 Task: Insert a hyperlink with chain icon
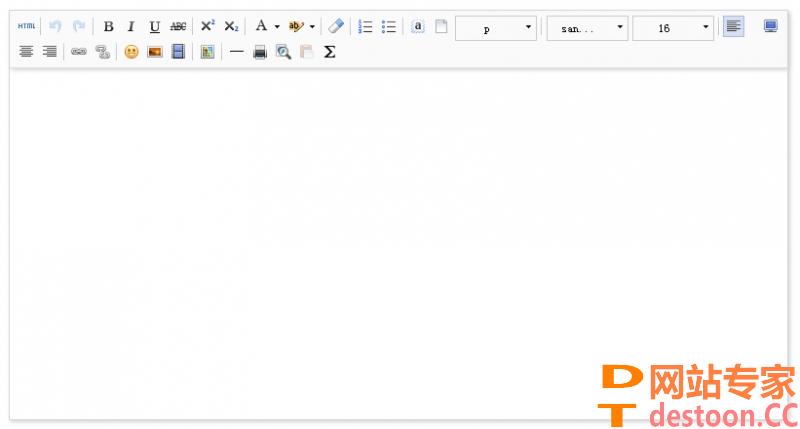click(79, 51)
